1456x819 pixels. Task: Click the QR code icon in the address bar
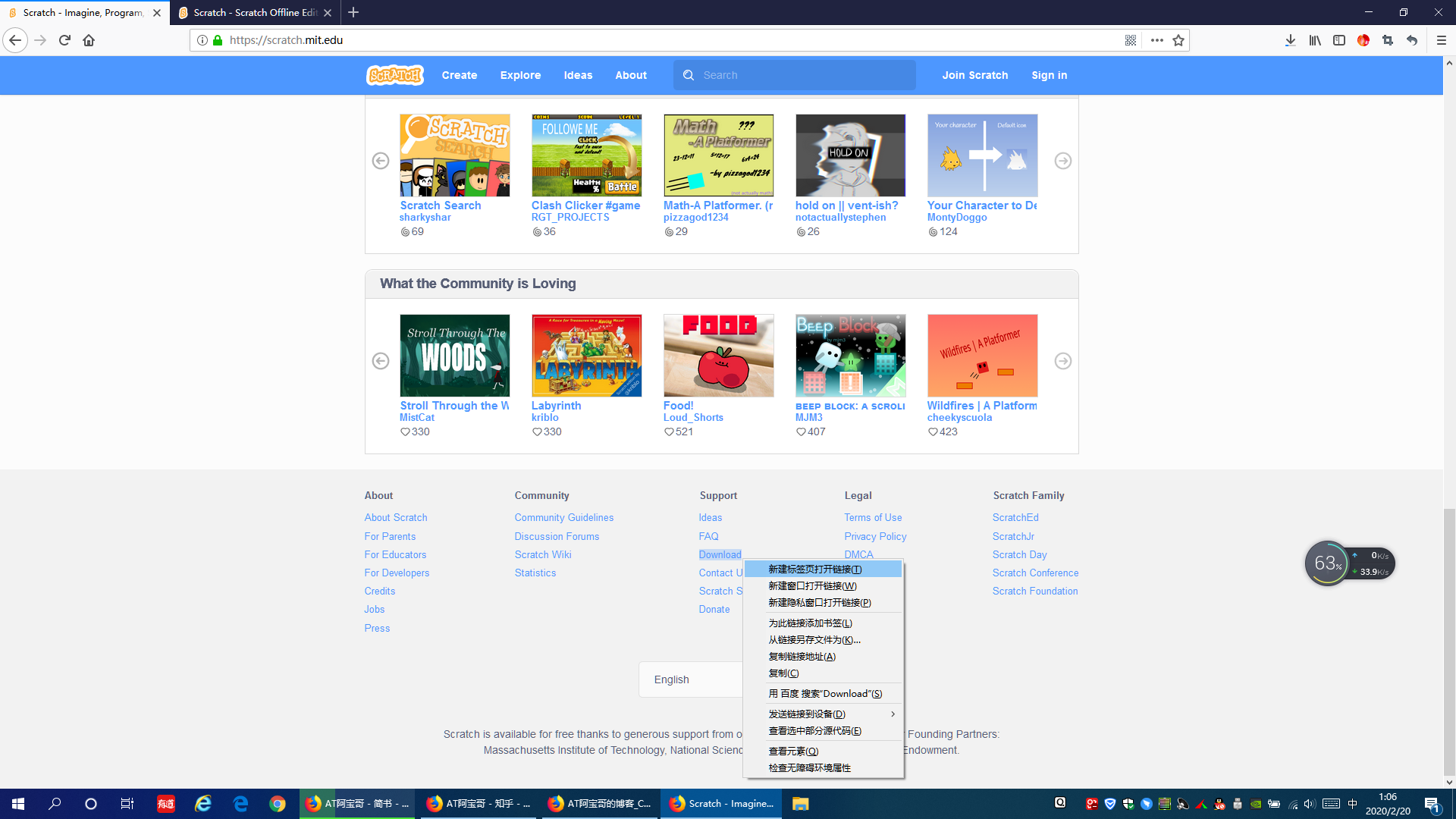click(1130, 40)
